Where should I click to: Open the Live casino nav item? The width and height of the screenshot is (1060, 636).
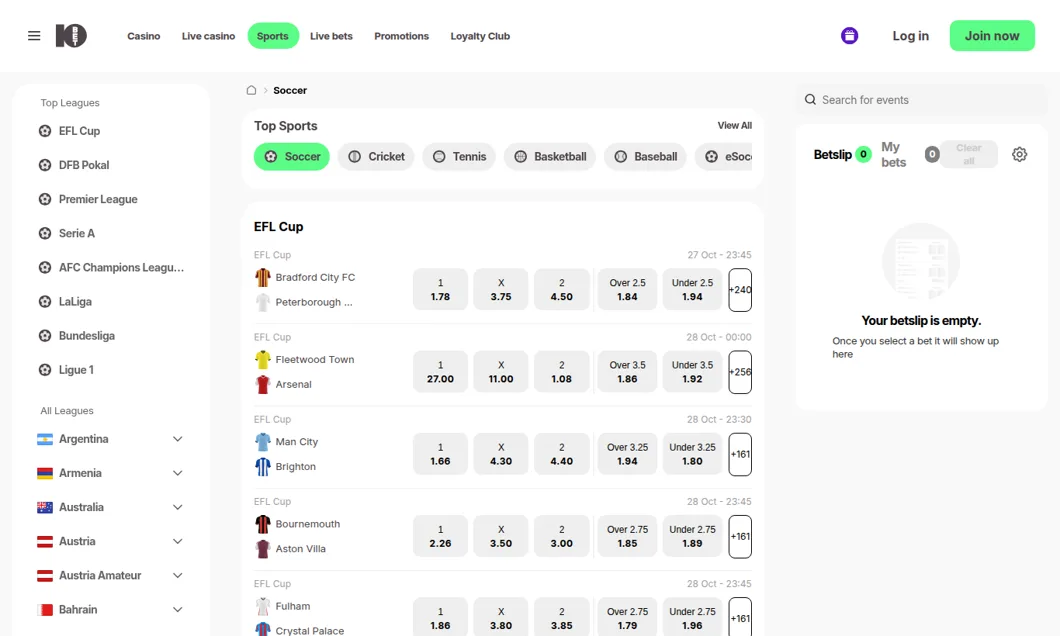pyautogui.click(x=208, y=36)
